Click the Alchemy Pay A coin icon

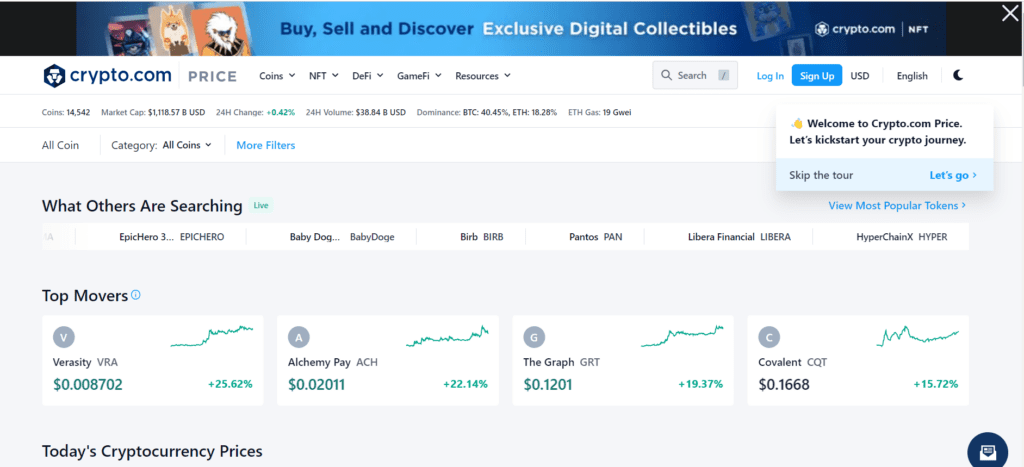click(x=298, y=337)
